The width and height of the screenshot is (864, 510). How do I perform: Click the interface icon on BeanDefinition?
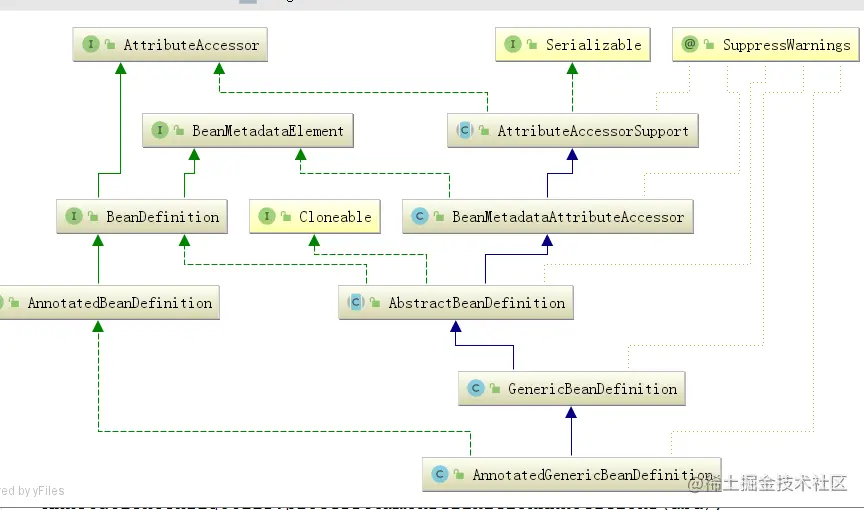coord(74,216)
